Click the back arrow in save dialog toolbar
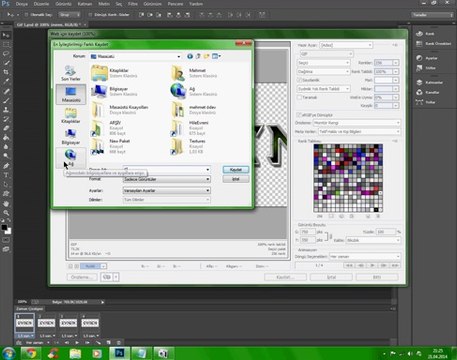 tap(190, 56)
